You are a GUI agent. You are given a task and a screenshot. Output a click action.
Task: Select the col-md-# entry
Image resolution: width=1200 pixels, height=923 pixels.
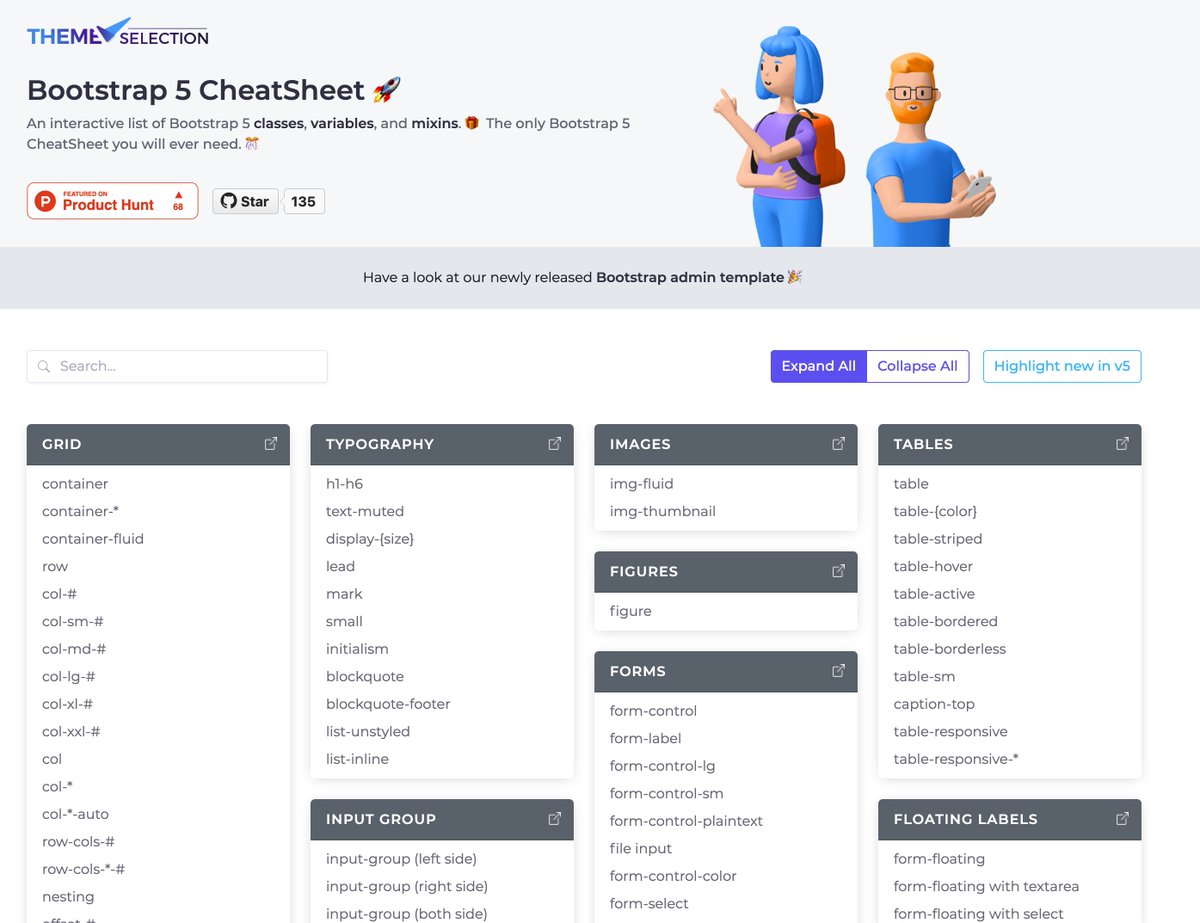pyautogui.click(x=74, y=649)
